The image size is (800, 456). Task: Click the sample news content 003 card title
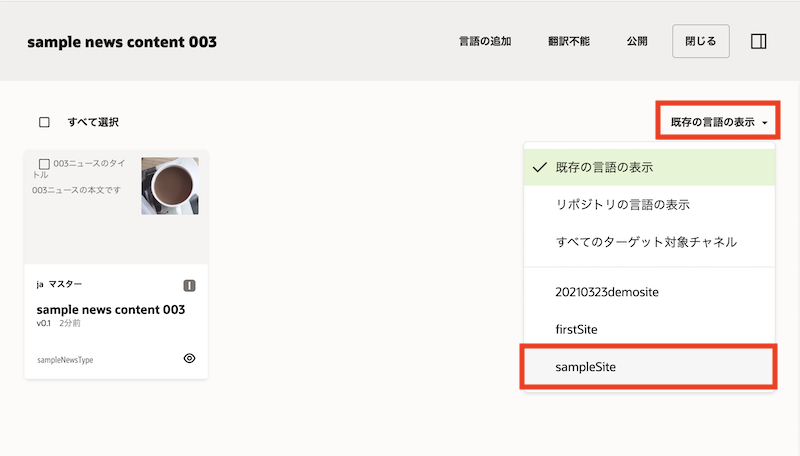111,309
